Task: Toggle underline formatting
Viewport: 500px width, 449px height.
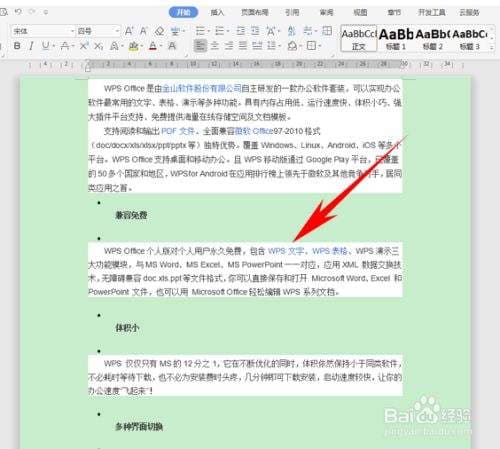Action: tap(46, 46)
